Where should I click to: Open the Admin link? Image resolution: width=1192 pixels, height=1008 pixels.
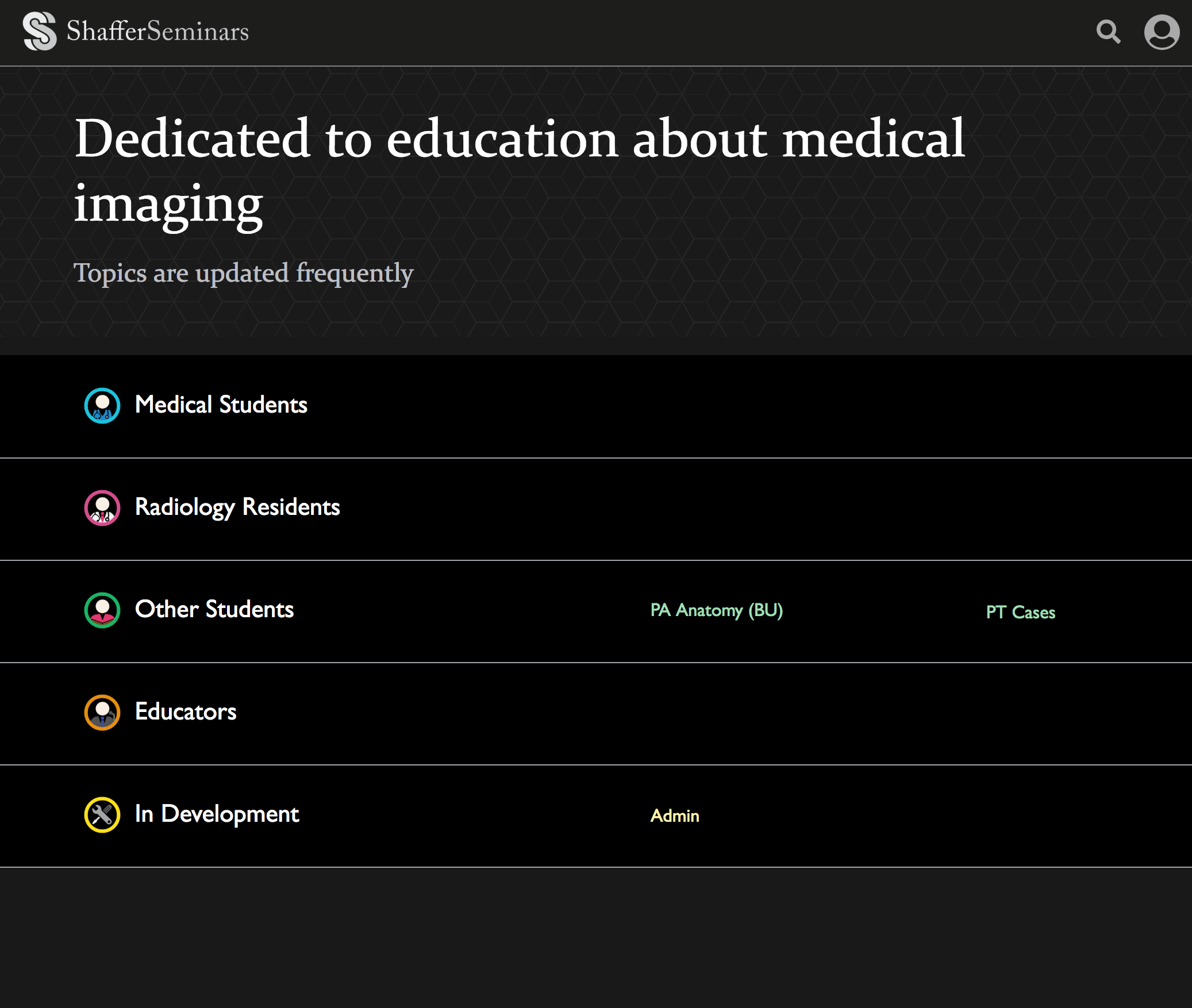(675, 816)
